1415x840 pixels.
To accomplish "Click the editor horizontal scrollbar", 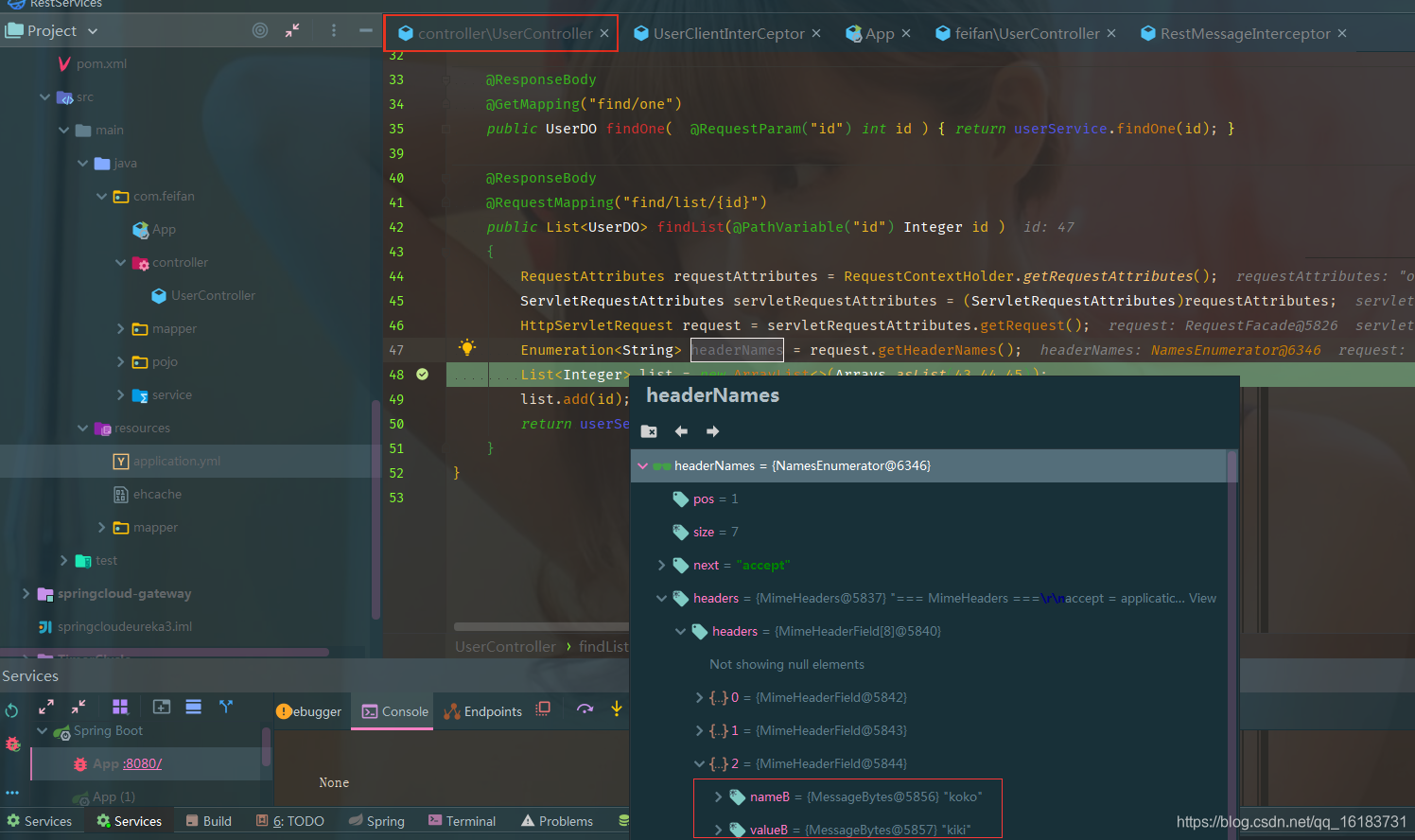I will coord(541,626).
